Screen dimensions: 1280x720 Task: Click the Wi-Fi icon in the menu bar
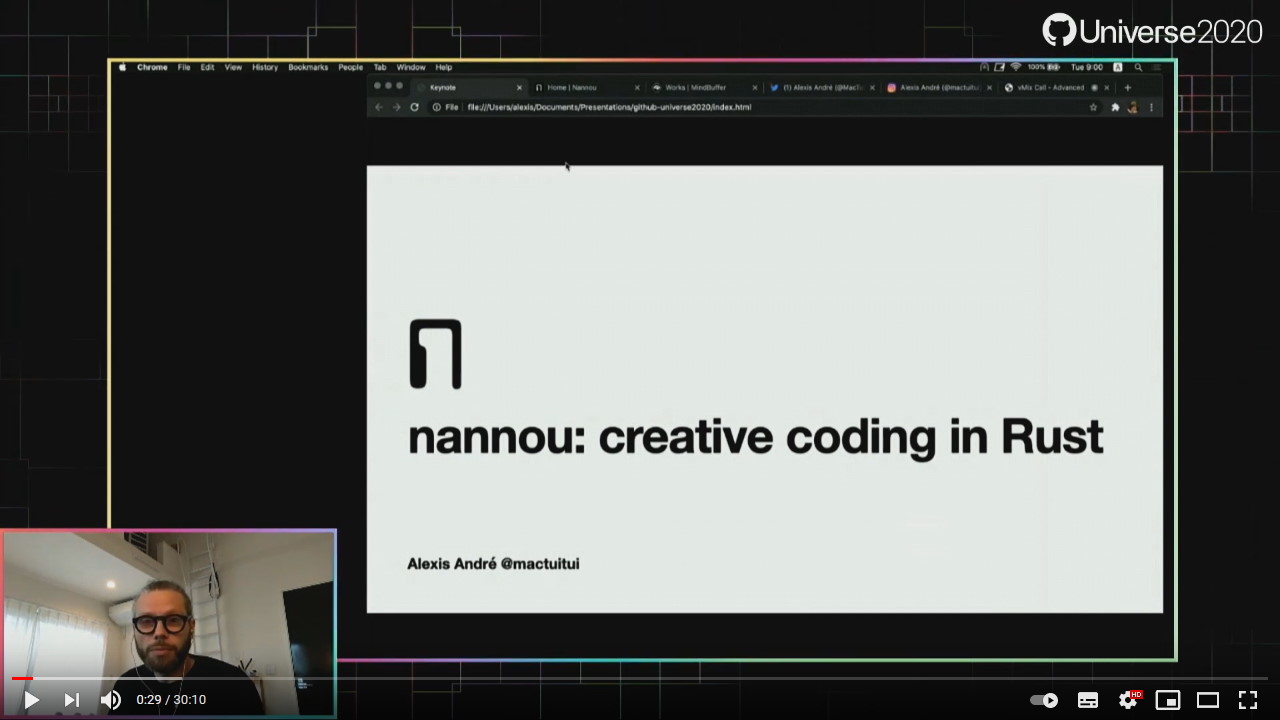[x=1016, y=67]
